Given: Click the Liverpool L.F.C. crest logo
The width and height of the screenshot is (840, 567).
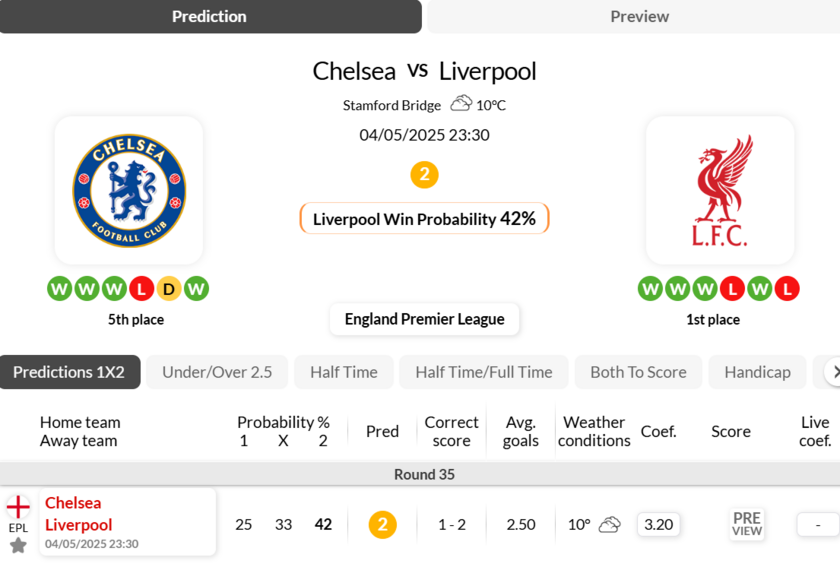Looking at the screenshot, I should coord(720,191).
